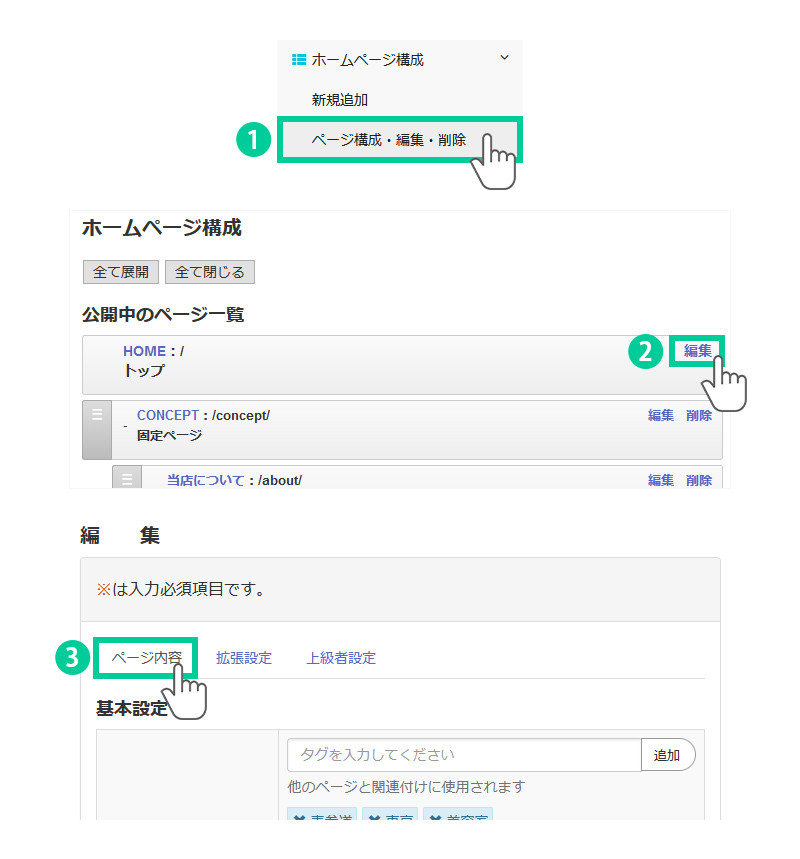The height and width of the screenshot is (859, 800).
Task: Focus the タグを入力してください text field
Action: click(x=464, y=755)
